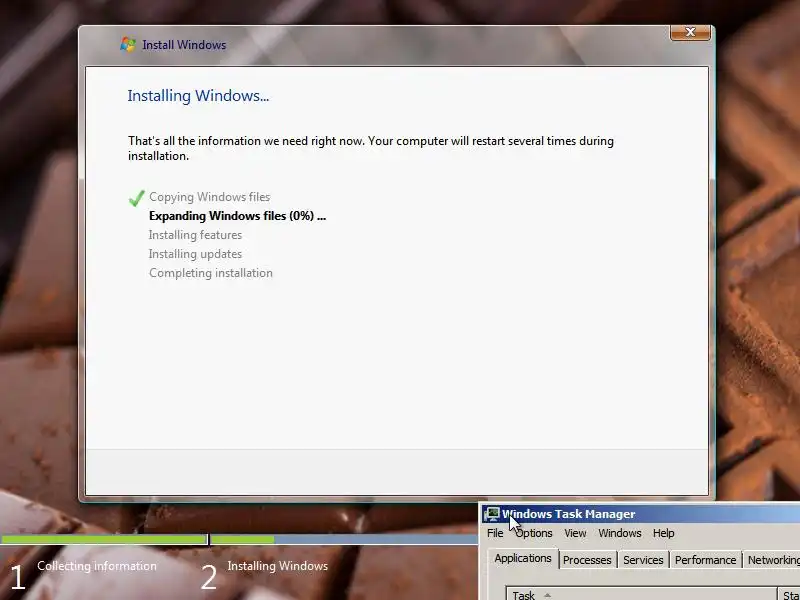The image size is (800, 600).
Task: Switch to the Processes tab
Action: pos(587,560)
